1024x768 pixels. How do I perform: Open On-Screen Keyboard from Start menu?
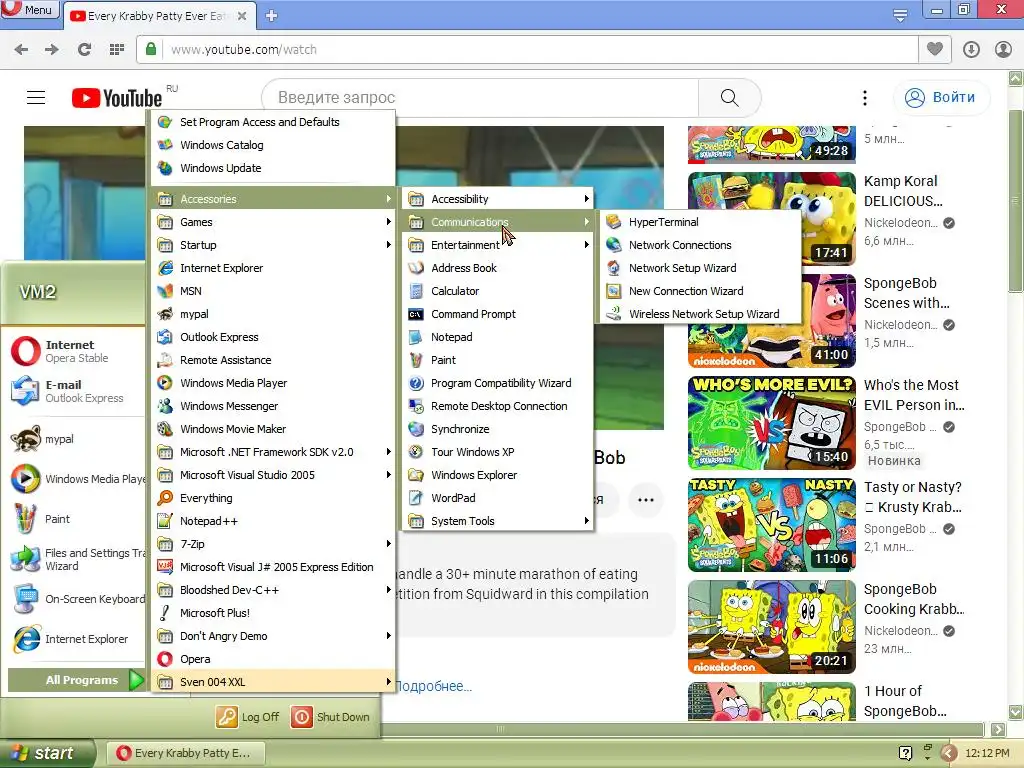[x=77, y=599]
